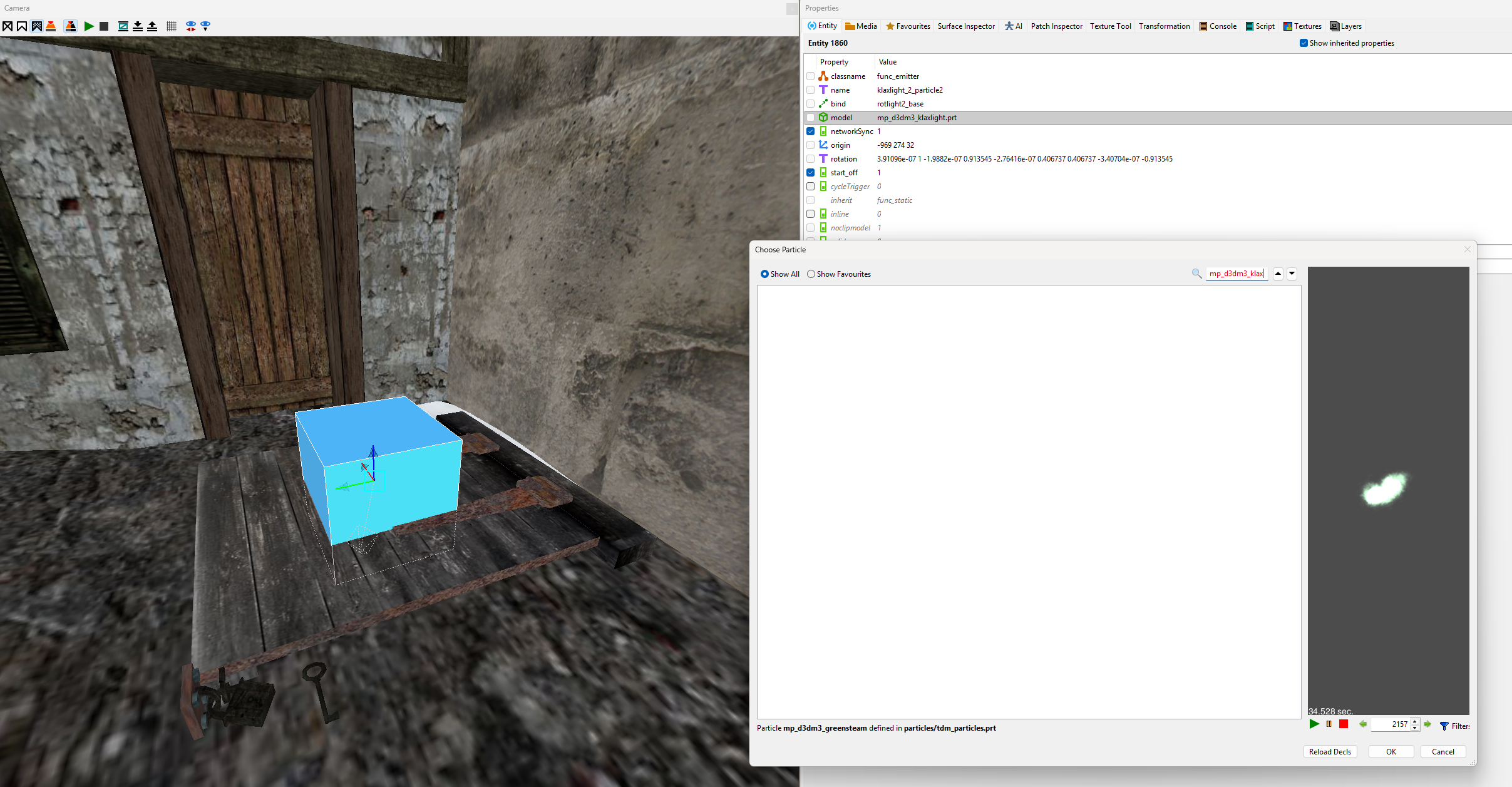This screenshot has height=787, width=1512.
Task: Click the particle search input field
Action: tap(1236, 274)
